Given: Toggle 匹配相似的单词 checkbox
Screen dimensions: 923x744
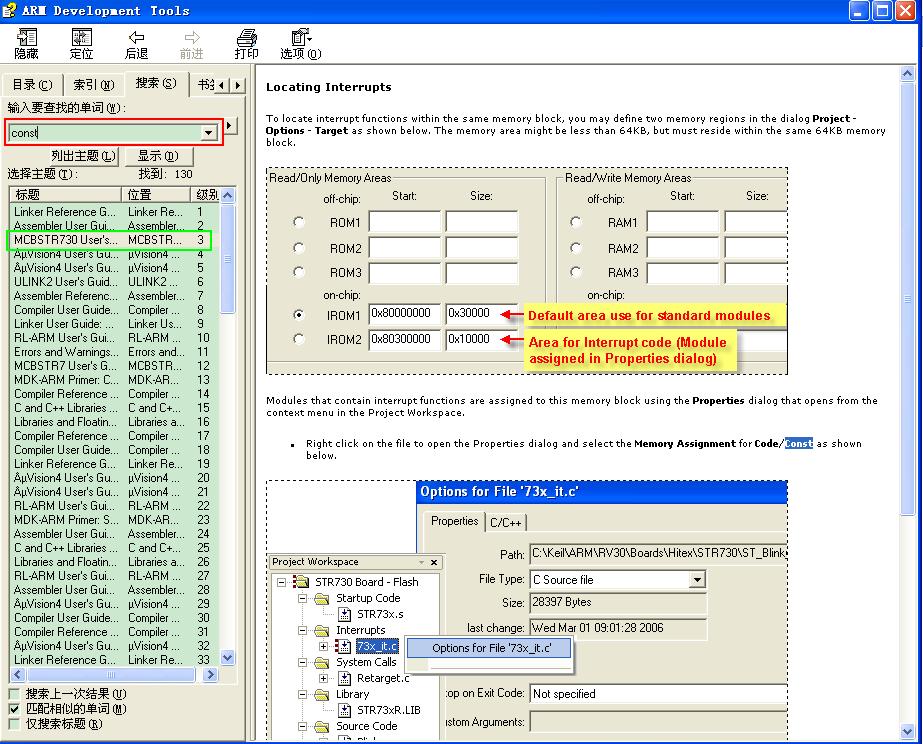Looking at the screenshot, I should click(x=14, y=709).
